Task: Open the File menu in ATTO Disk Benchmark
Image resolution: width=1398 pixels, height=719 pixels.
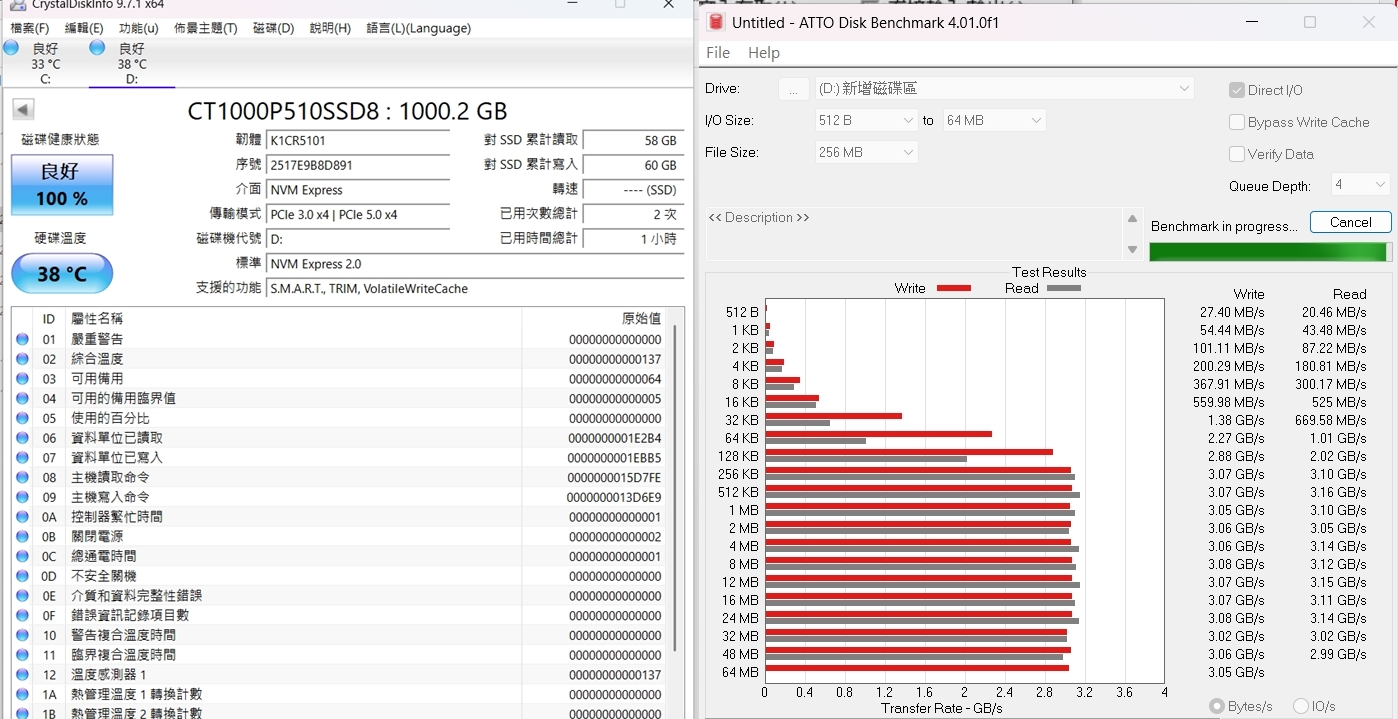Action: (x=718, y=53)
